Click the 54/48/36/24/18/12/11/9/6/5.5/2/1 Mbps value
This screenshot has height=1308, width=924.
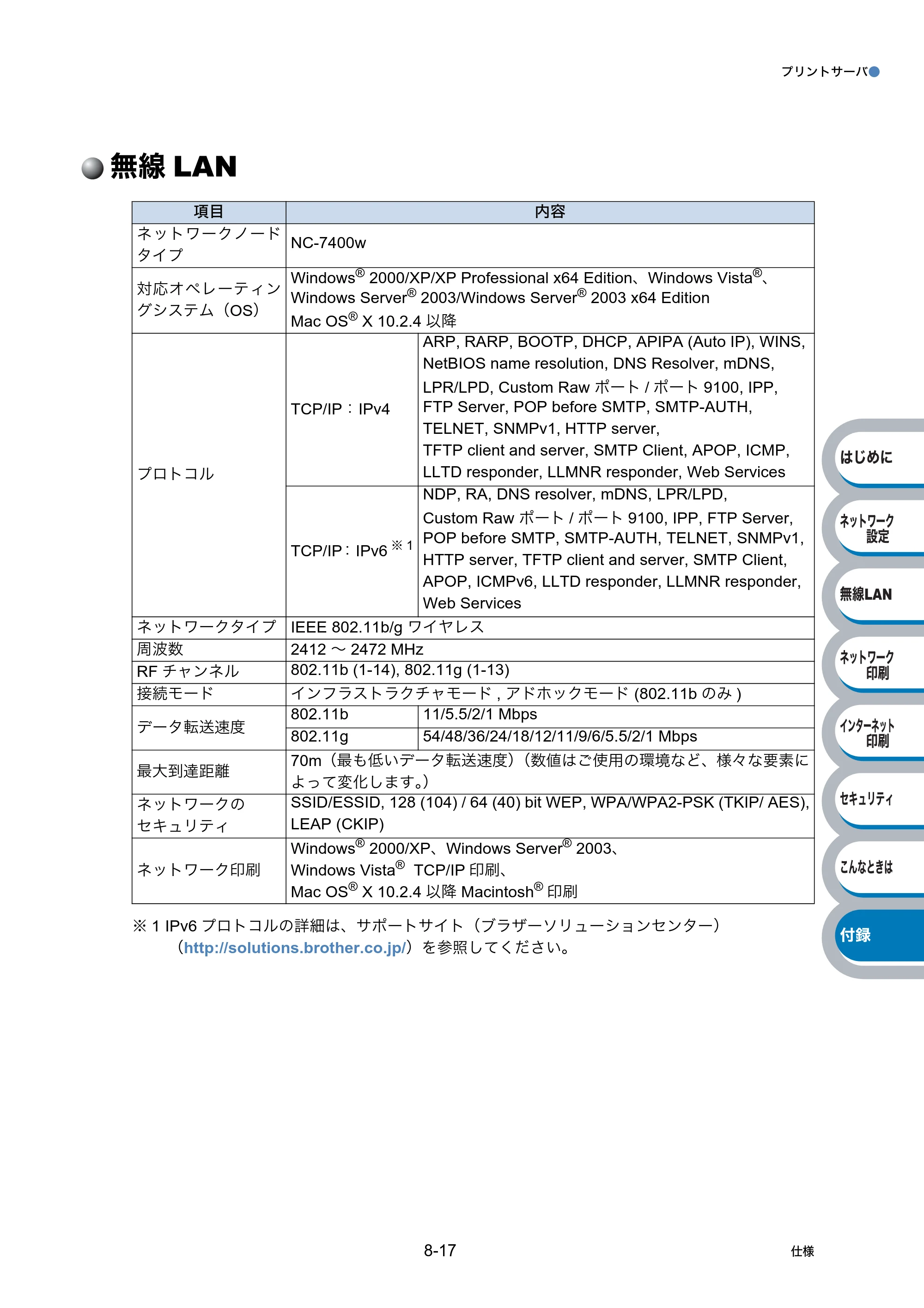click(x=559, y=737)
